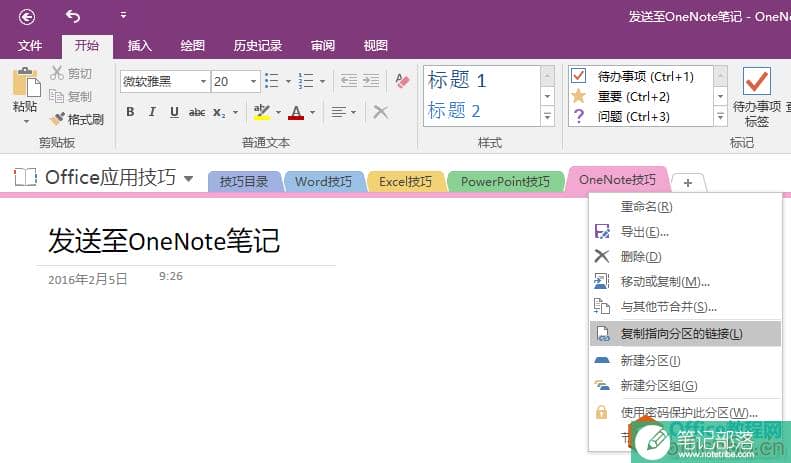Screen dimensions: 791x463
Task: Toggle subscript x₂ formatting
Action: pyautogui.click(x=219, y=112)
